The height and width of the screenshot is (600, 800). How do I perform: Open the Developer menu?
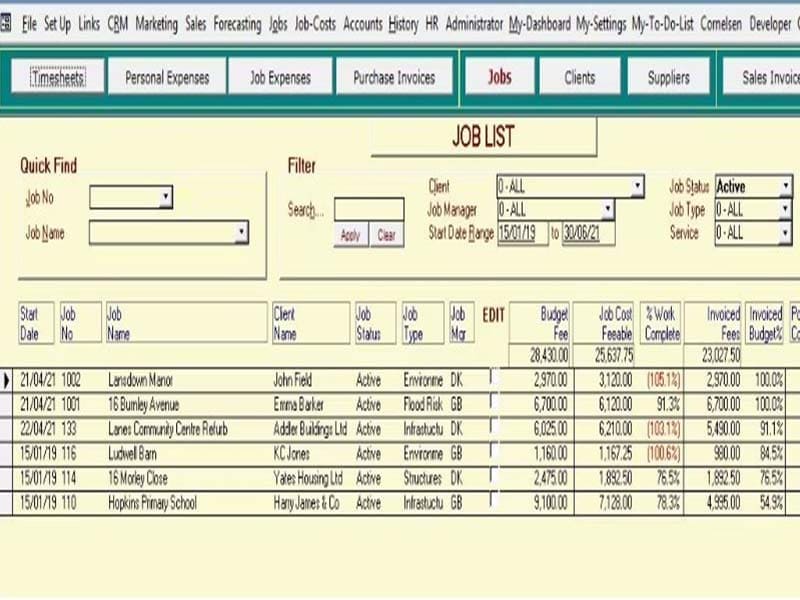(770, 23)
